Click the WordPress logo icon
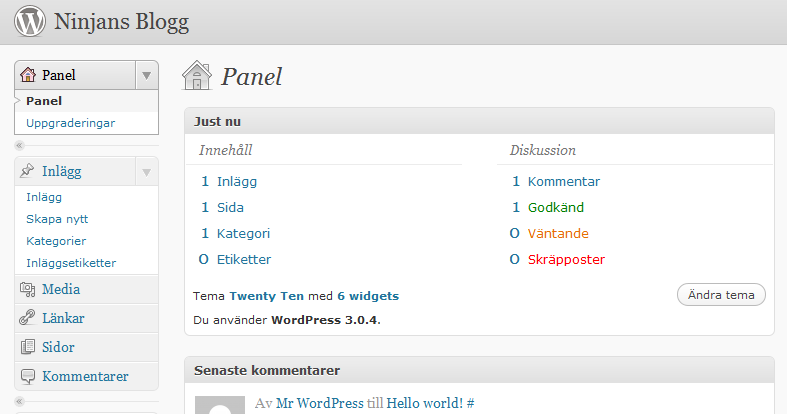The width and height of the screenshot is (787, 414). coord(30,21)
